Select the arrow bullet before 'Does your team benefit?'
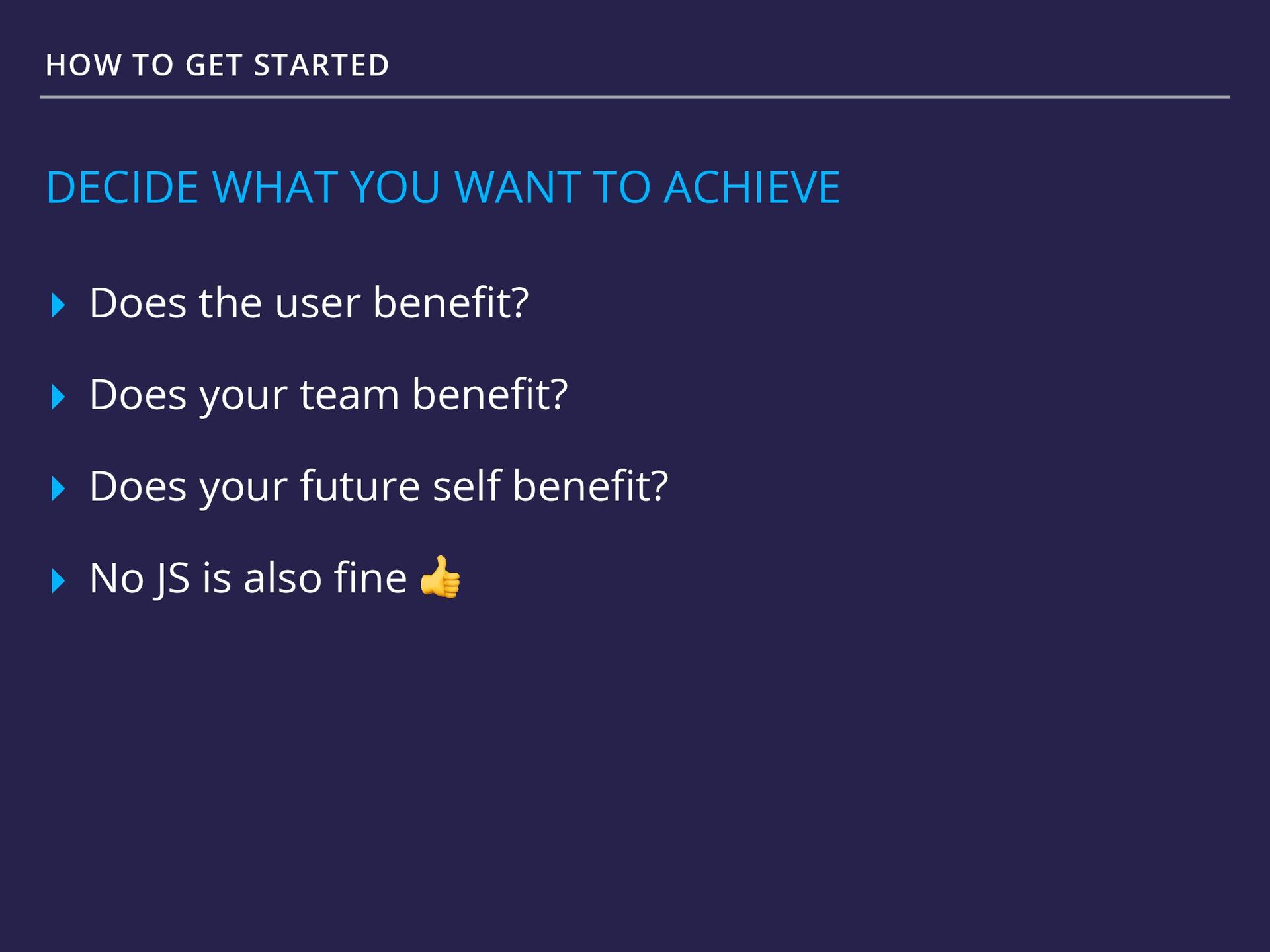The image size is (1270, 952). point(58,397)
